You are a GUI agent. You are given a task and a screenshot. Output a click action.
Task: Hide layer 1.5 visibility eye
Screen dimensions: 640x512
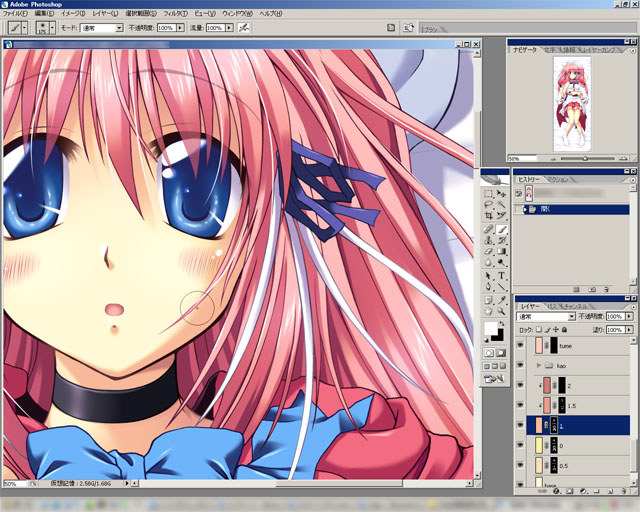coord(520,405)
